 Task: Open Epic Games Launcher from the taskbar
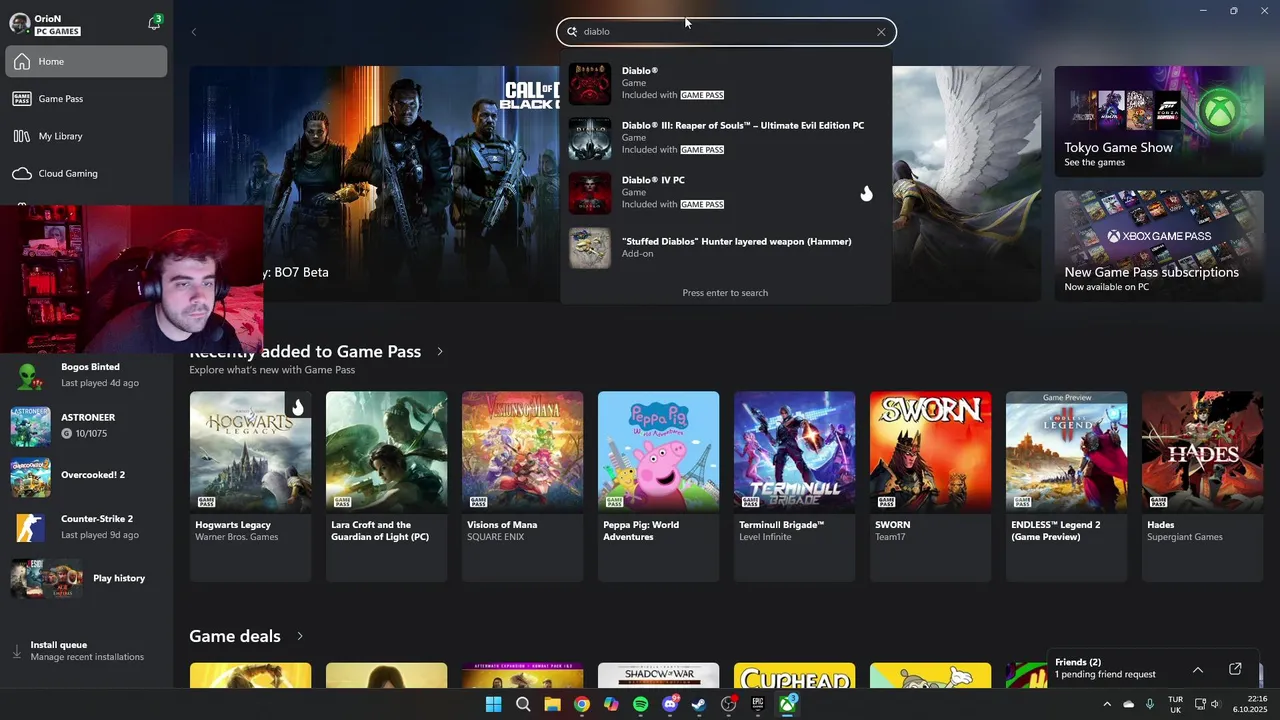tap(758, 704)
